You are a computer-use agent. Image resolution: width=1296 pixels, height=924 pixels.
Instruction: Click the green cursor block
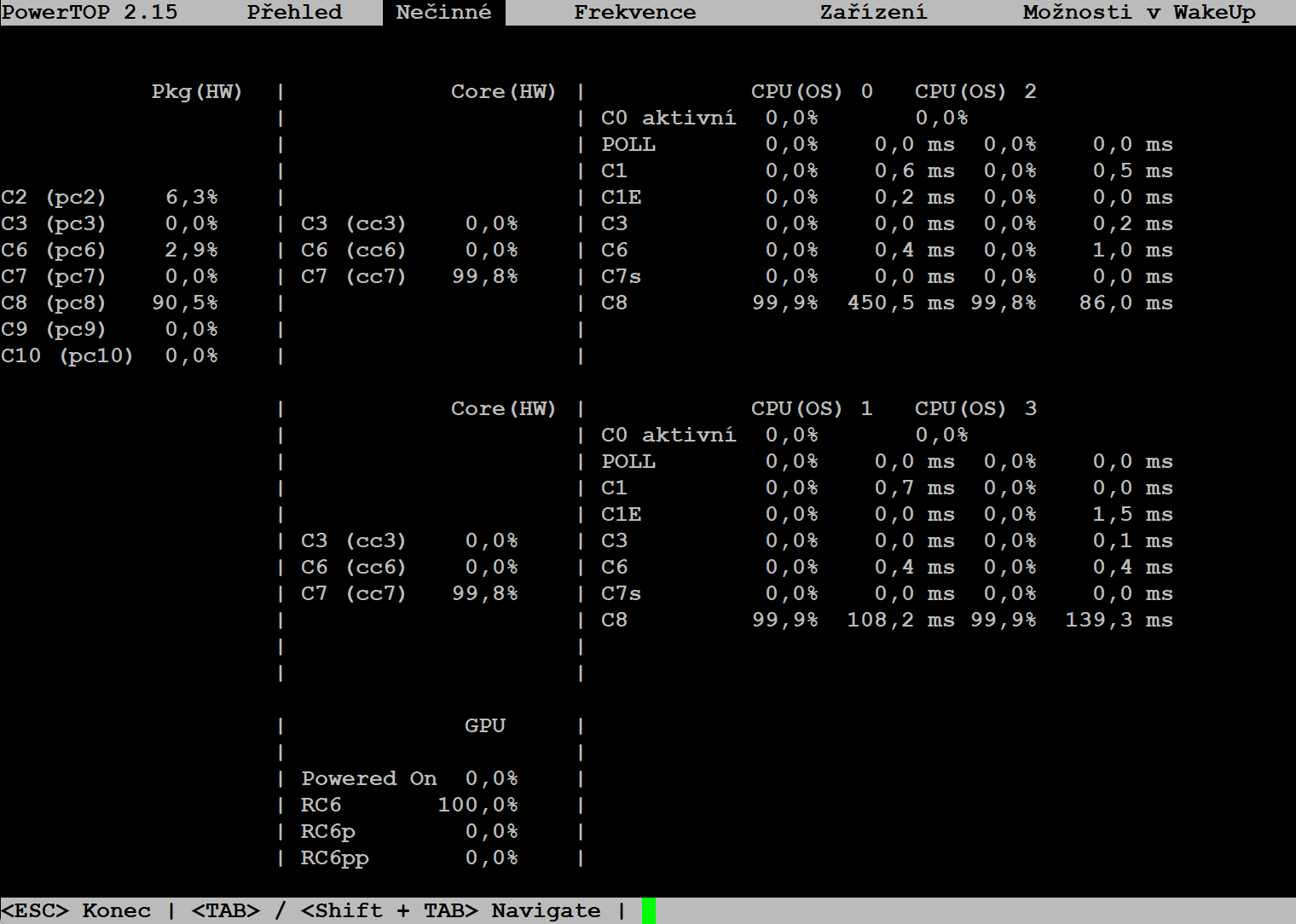[649, 910]
